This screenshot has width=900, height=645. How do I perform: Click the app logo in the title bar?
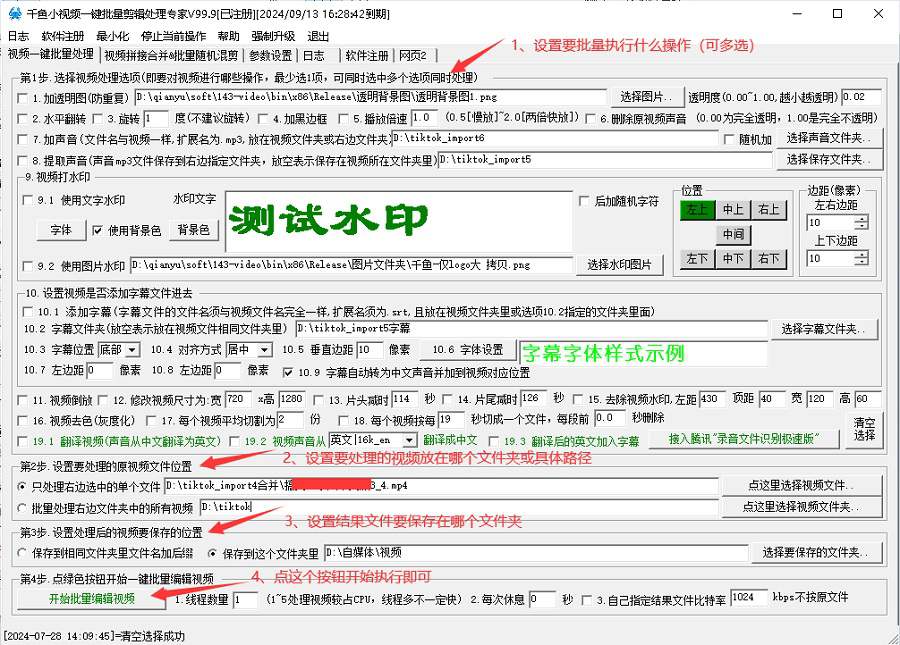[x=12, y=13]
